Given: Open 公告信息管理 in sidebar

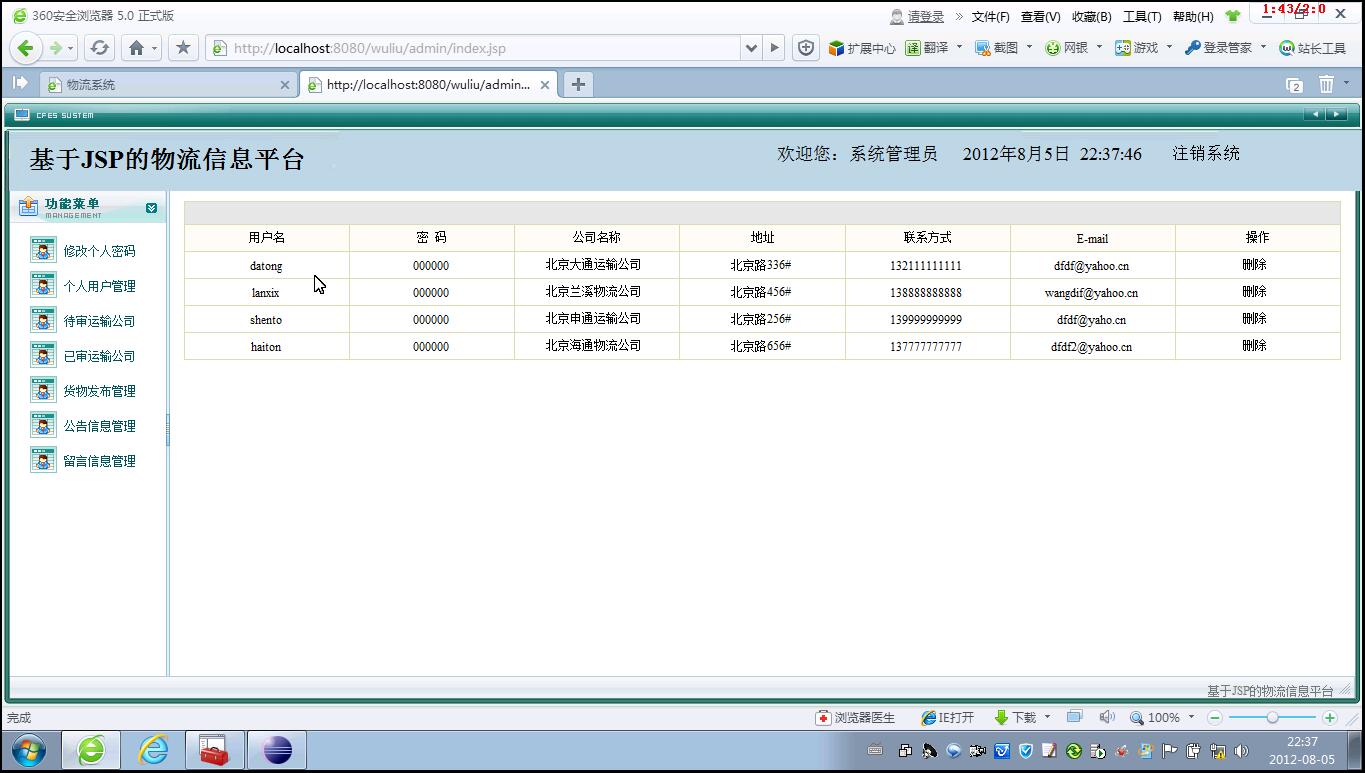Looking at the screenshot, I should click(x=99, y=426).
